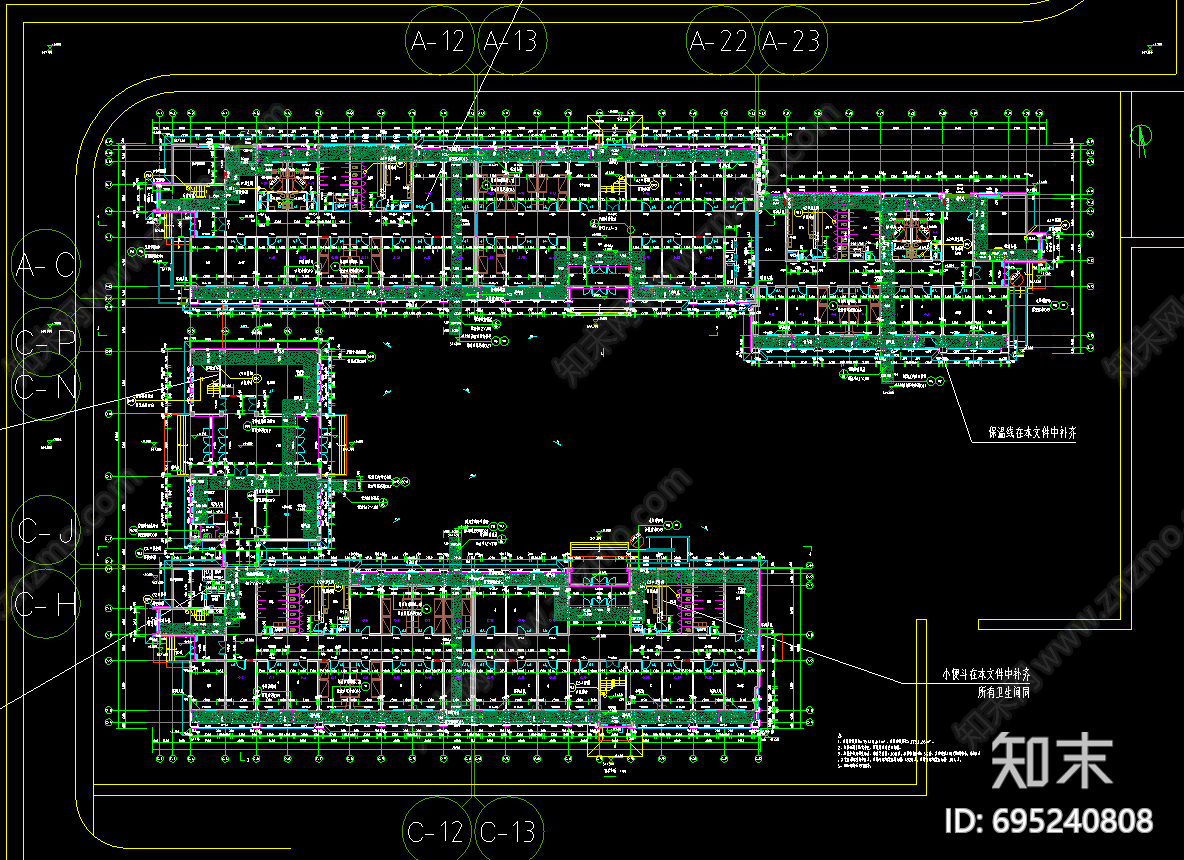Click the C-N grid bubble
The image size is (1184, 860).
[46, 386]
